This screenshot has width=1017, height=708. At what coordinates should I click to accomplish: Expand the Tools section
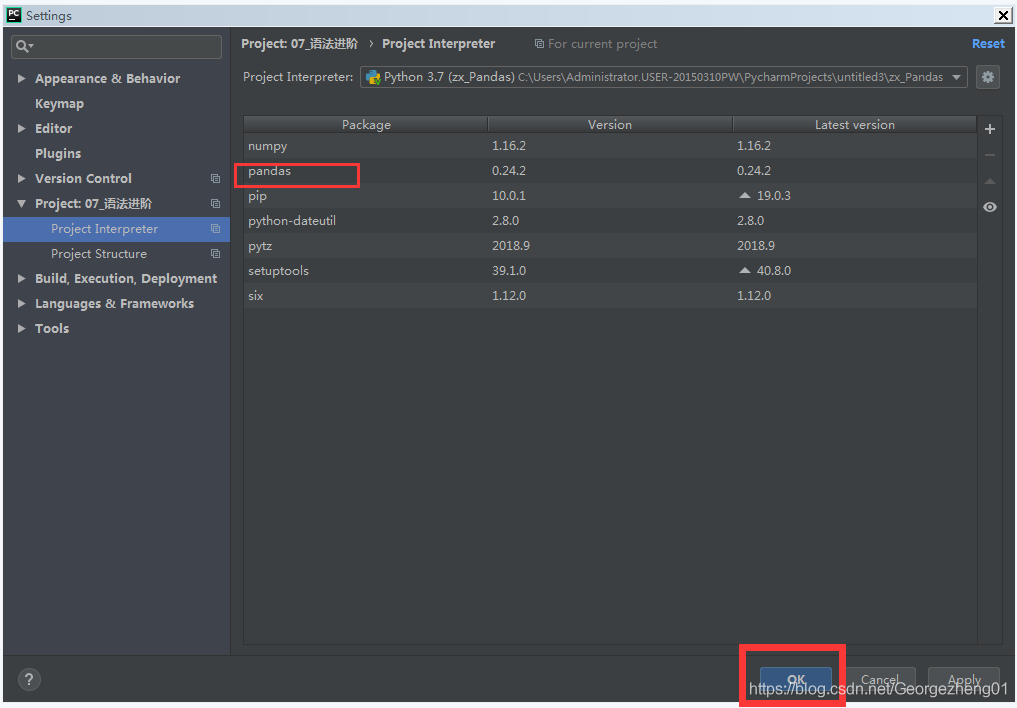point(21,328)
